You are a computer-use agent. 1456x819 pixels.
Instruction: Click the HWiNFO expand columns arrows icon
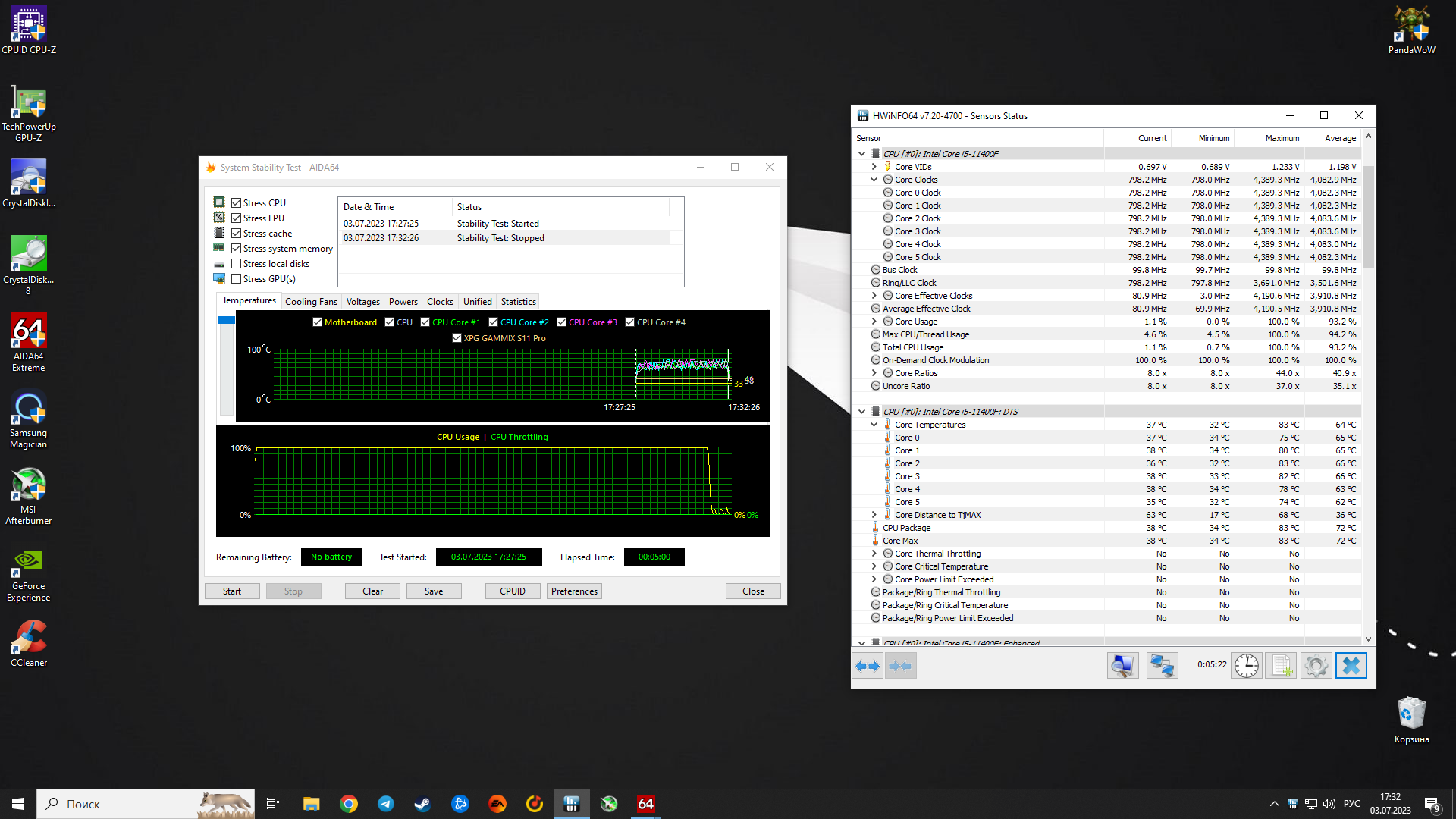point(868,666)
